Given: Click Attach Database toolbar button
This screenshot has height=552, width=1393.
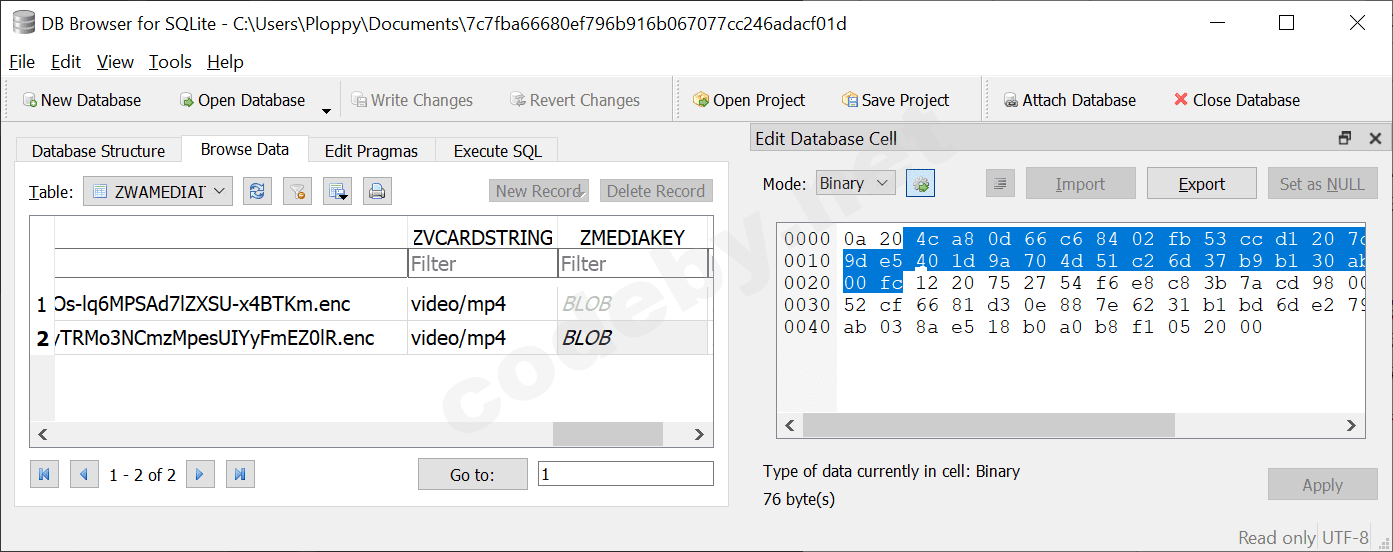Looking at the screenshot, I should 1069,100.
